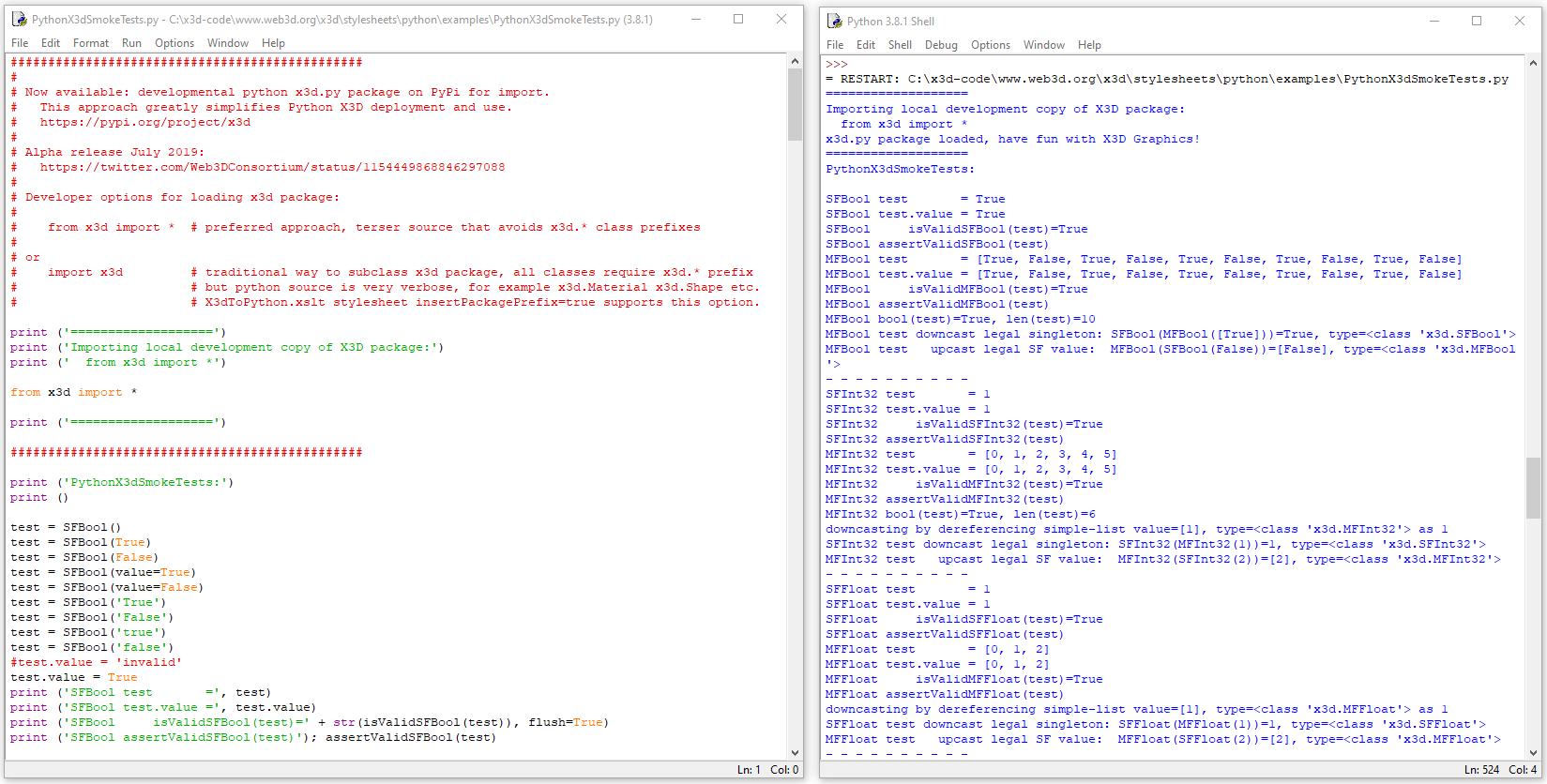
Task: Click the Shell's vertical scrollbar thumb
Action: click(x=1533, y=488)
